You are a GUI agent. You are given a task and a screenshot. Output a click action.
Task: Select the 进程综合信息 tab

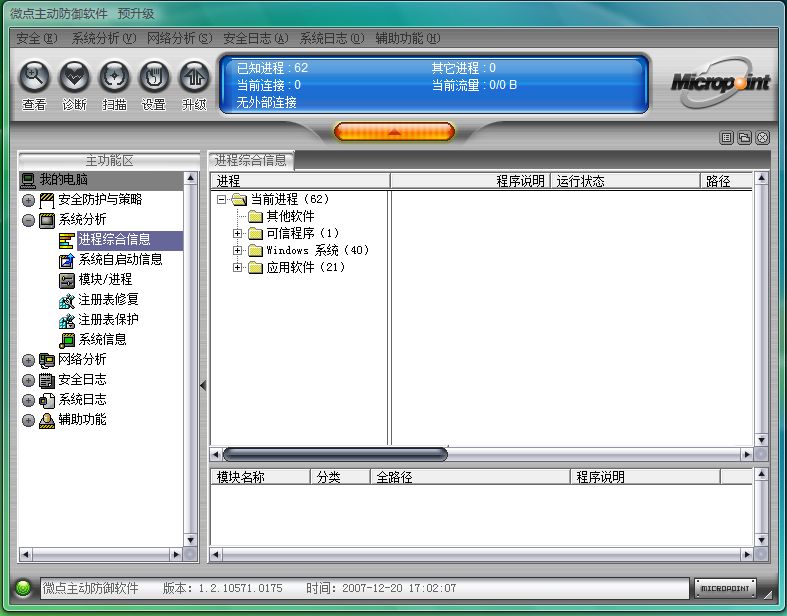[x=251, y=160]
